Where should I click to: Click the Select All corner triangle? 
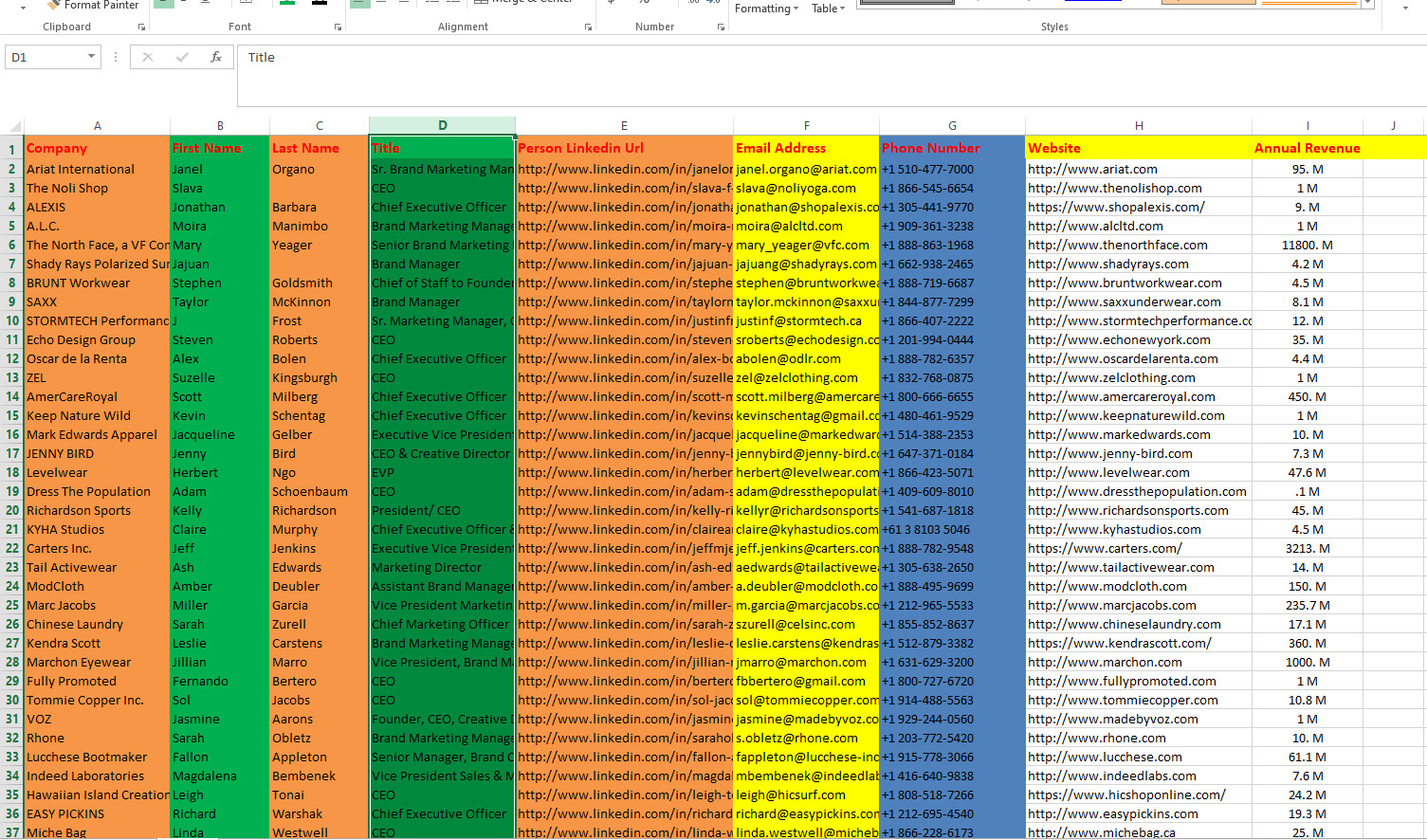click(14, 126)
